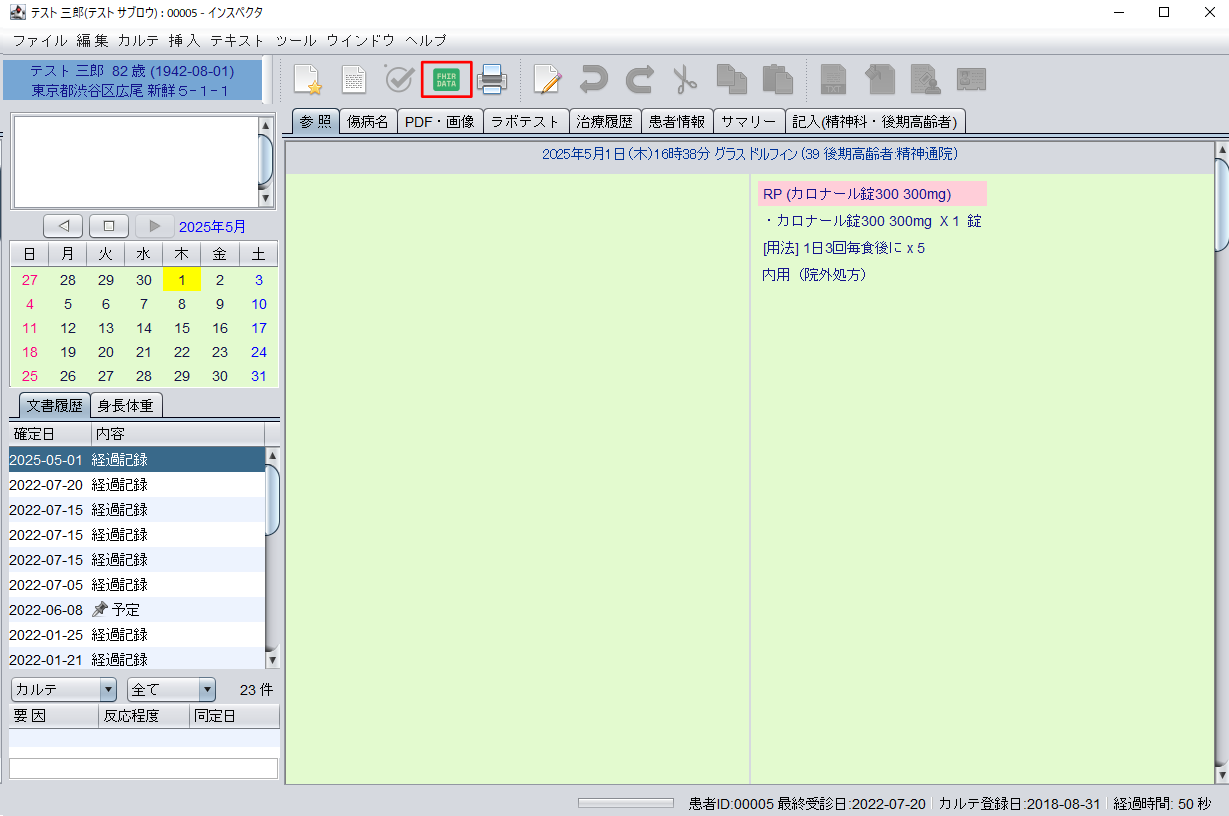Click the new karte icon with star
This screenshot has height=816, width=1229.
click(x=308, y=79)
